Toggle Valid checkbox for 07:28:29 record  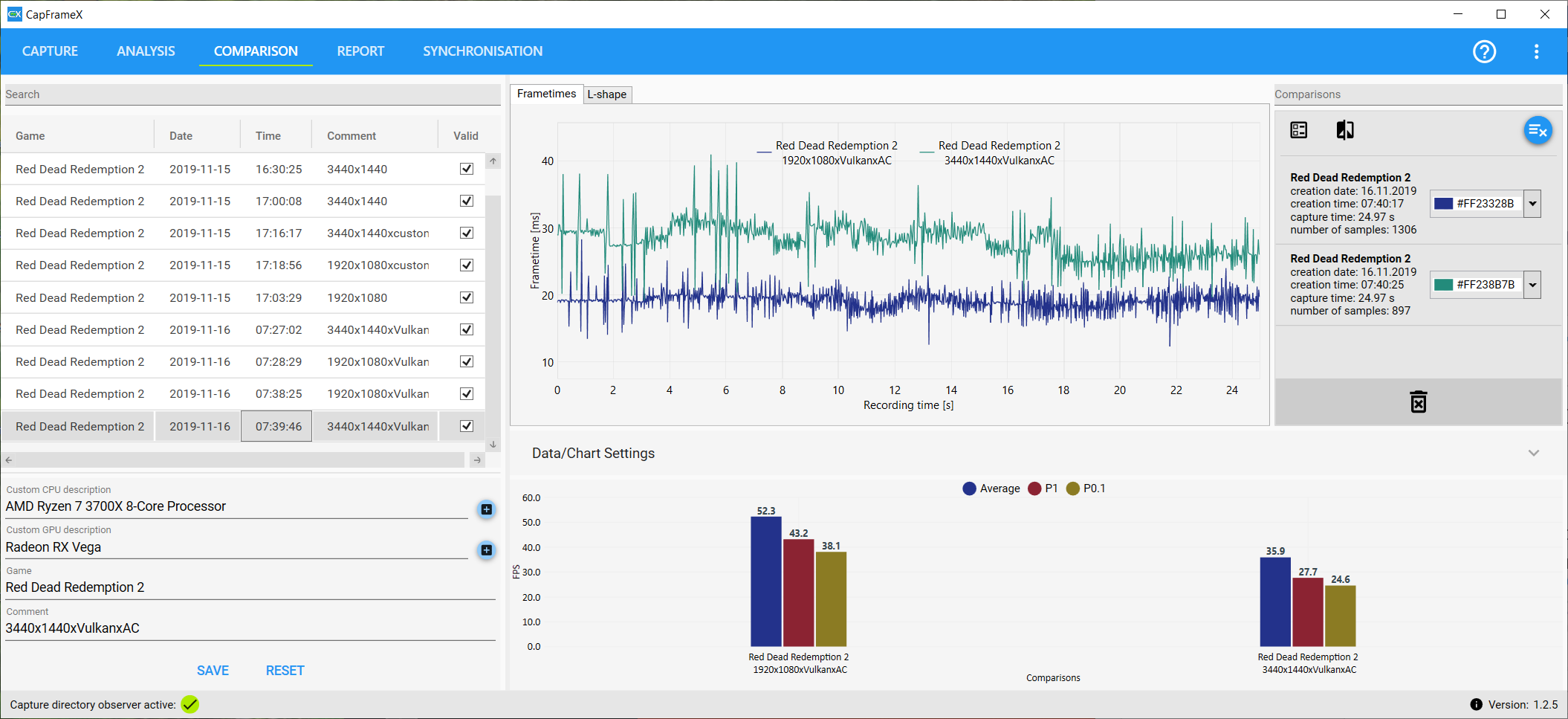coord(466,361)
